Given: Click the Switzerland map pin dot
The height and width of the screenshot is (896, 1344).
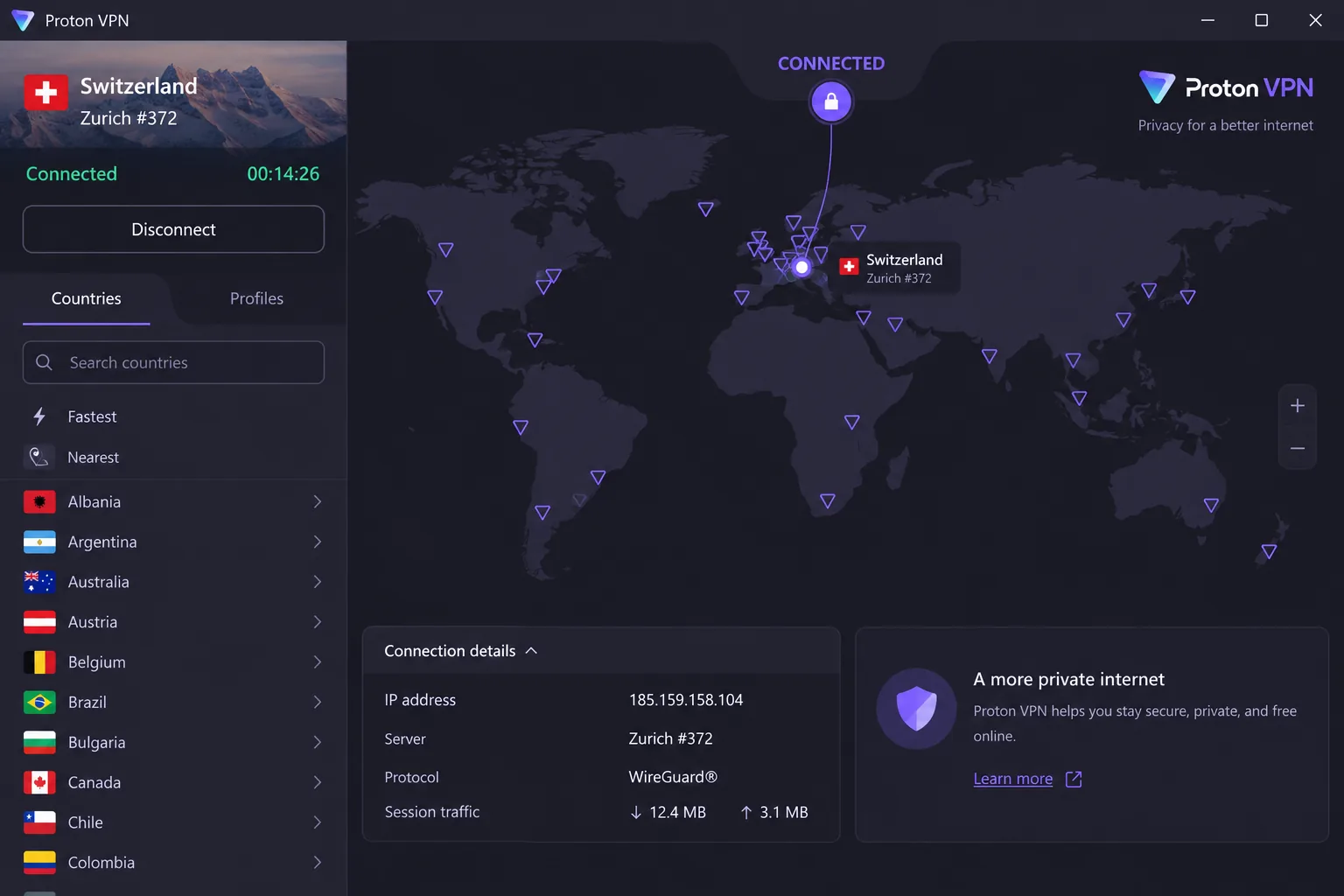Looking at the screenshot, I should 801,267.
